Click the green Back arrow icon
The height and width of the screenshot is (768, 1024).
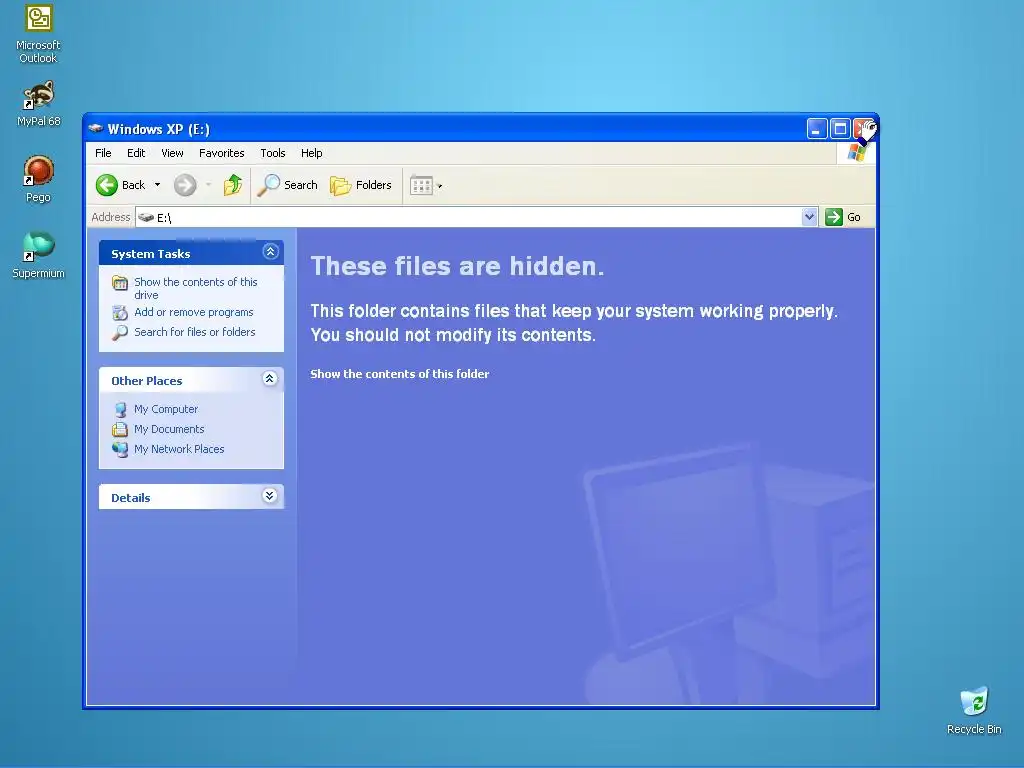pyautogui.click(x=107, y=185)
